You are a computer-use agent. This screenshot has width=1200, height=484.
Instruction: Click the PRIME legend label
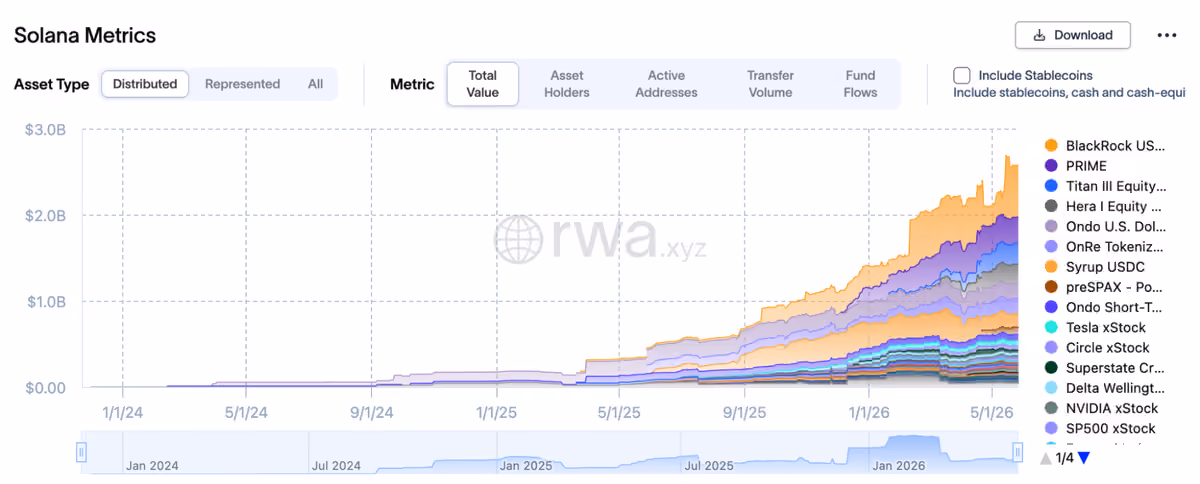pos(1086,166)
